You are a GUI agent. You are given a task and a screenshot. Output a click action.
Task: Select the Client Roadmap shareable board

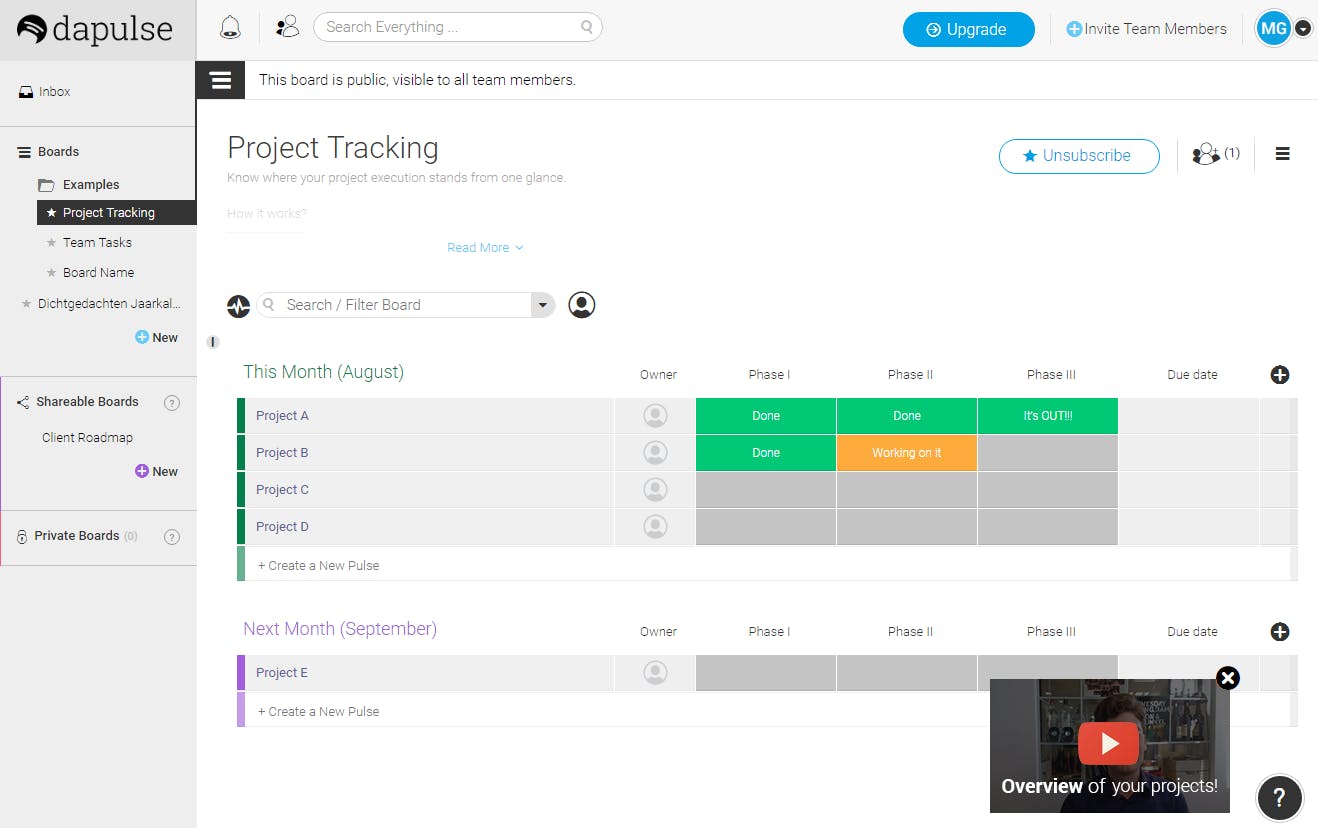point(87,438)
